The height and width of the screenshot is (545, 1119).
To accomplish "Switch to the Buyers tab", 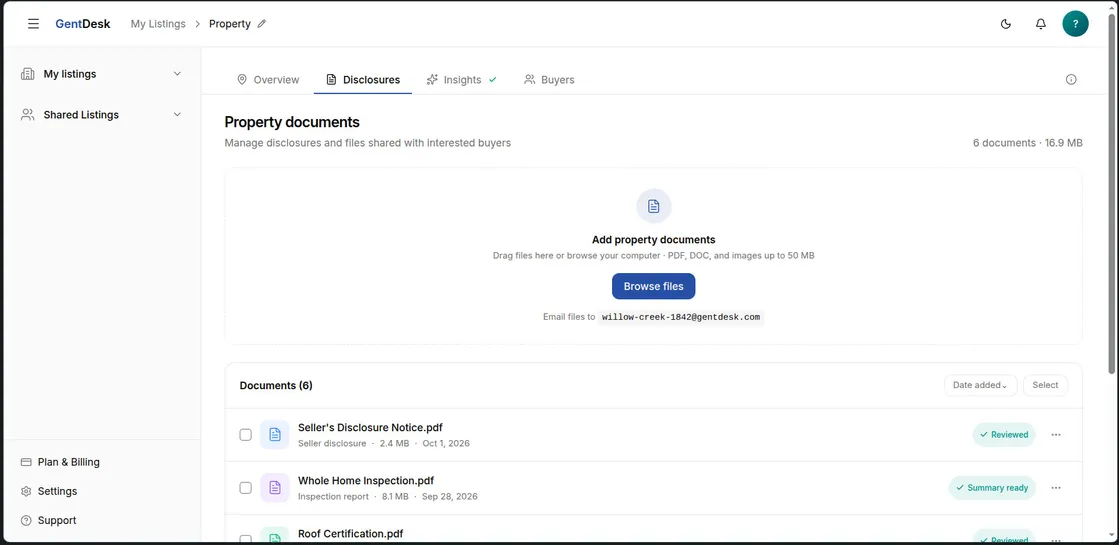I will coord(549,79).
